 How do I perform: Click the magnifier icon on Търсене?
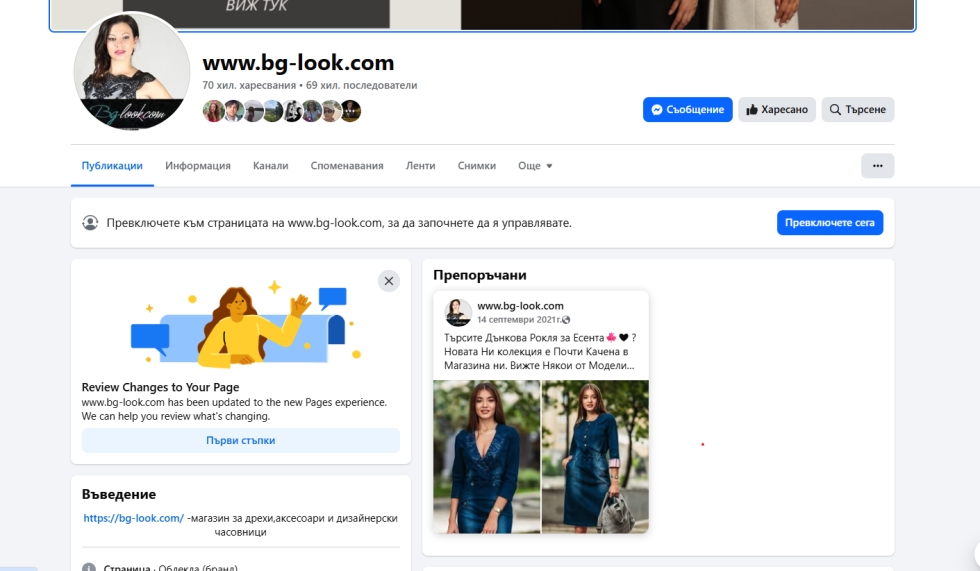pyautogui.click(x=835, y=109)
